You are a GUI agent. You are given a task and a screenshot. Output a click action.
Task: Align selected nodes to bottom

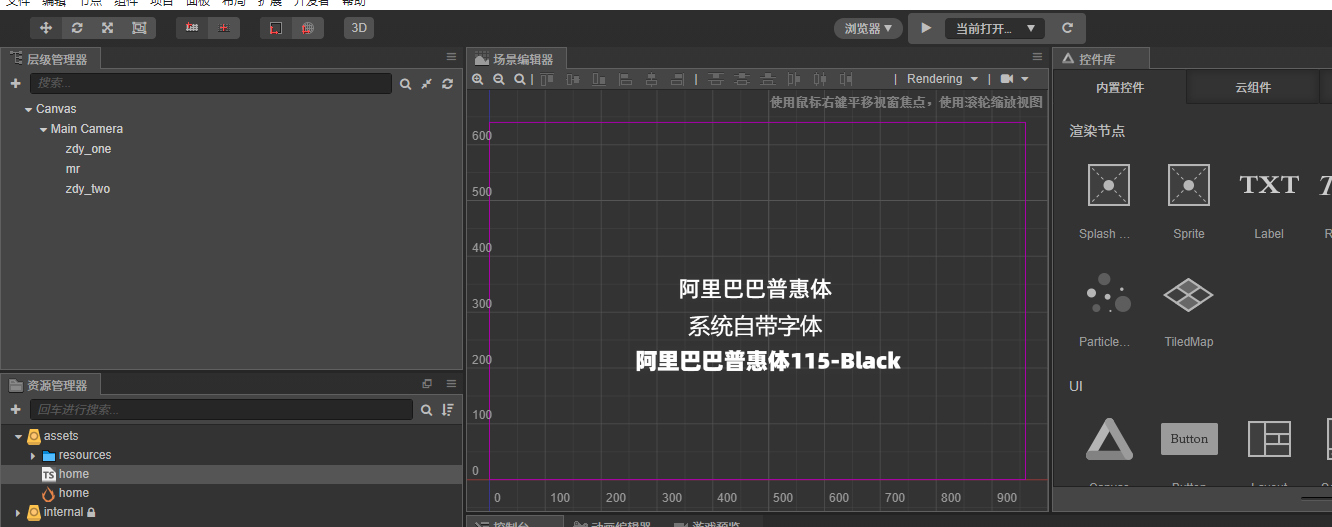click(599, 79)
